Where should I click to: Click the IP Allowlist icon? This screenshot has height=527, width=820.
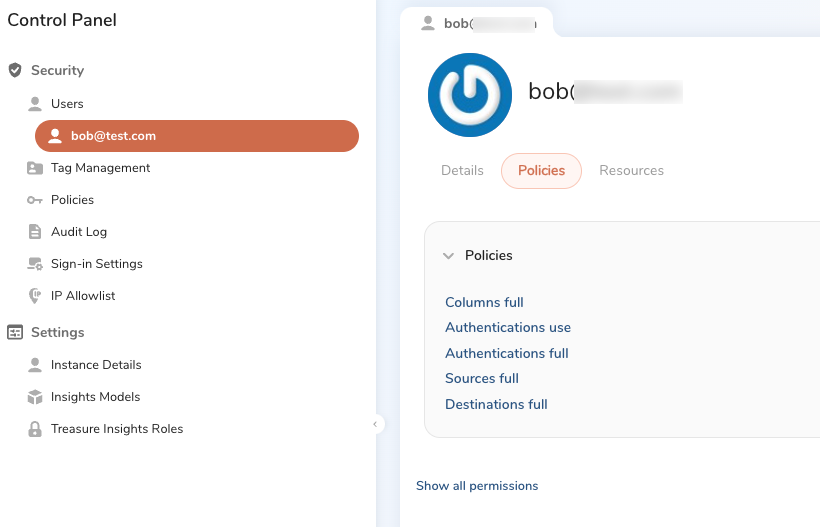coord(35,296)
